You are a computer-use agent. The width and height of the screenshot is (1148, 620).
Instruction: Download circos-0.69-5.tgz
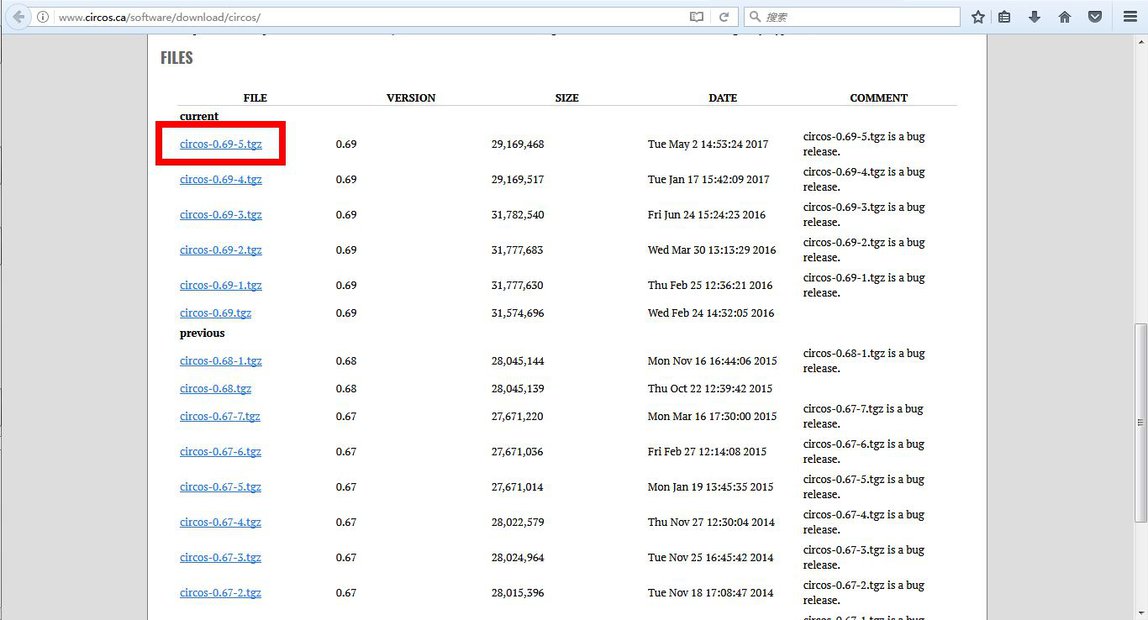220,144
